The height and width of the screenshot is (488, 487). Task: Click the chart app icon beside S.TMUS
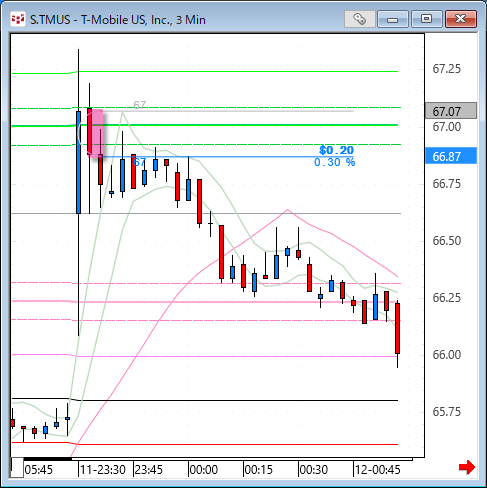[x=18, y=19]
